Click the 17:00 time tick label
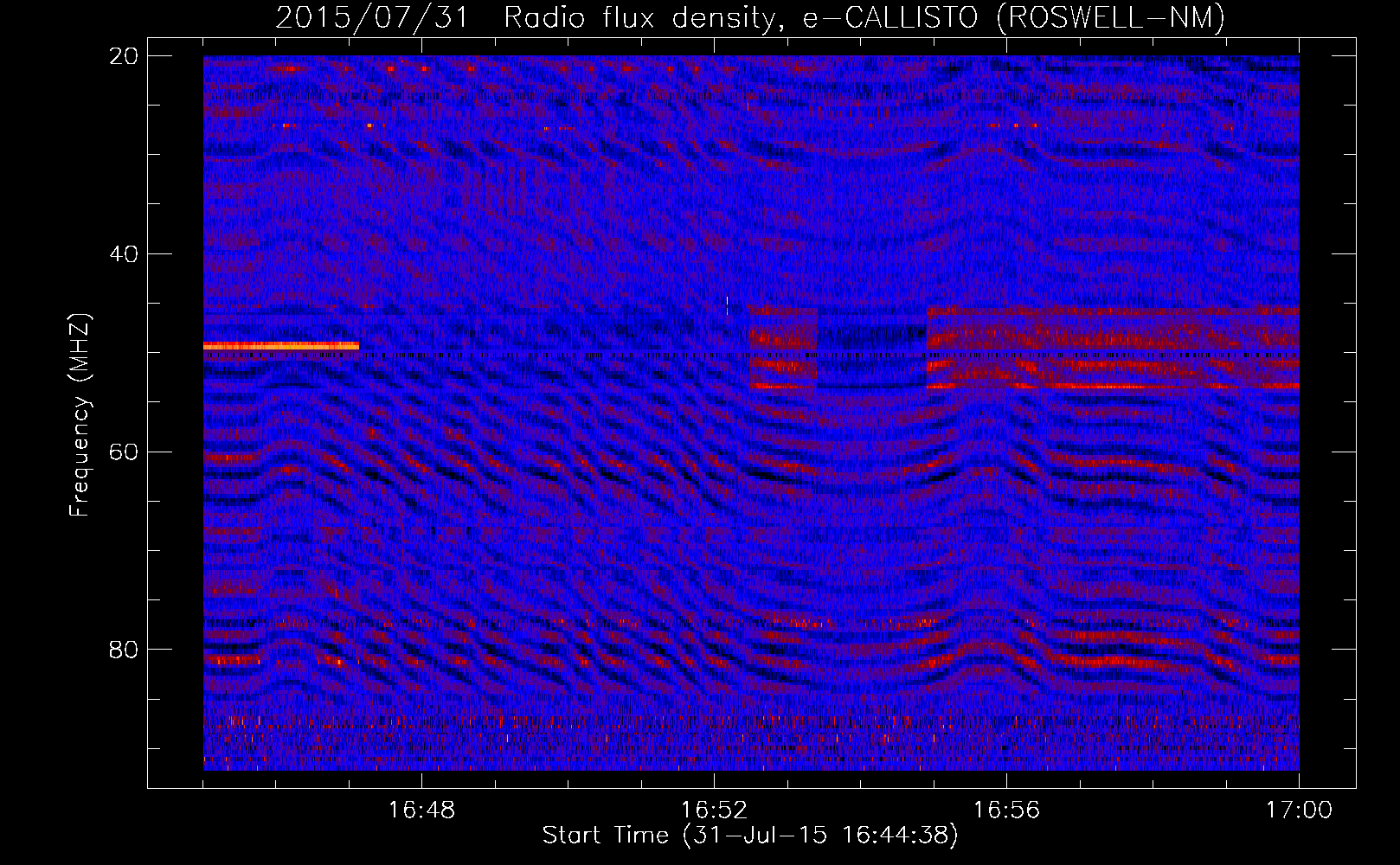 tap(1299, 811)
